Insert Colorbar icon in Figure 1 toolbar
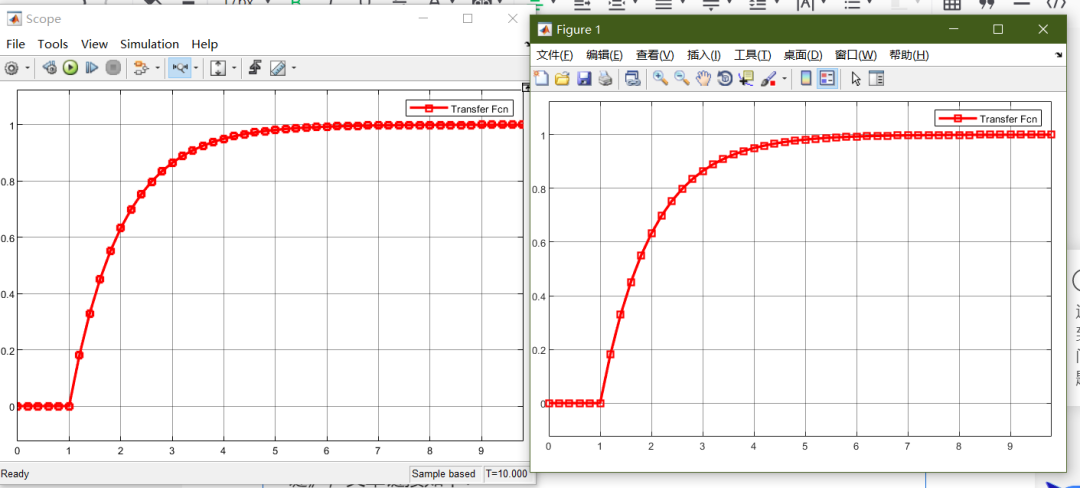 (x=805, y=78)
